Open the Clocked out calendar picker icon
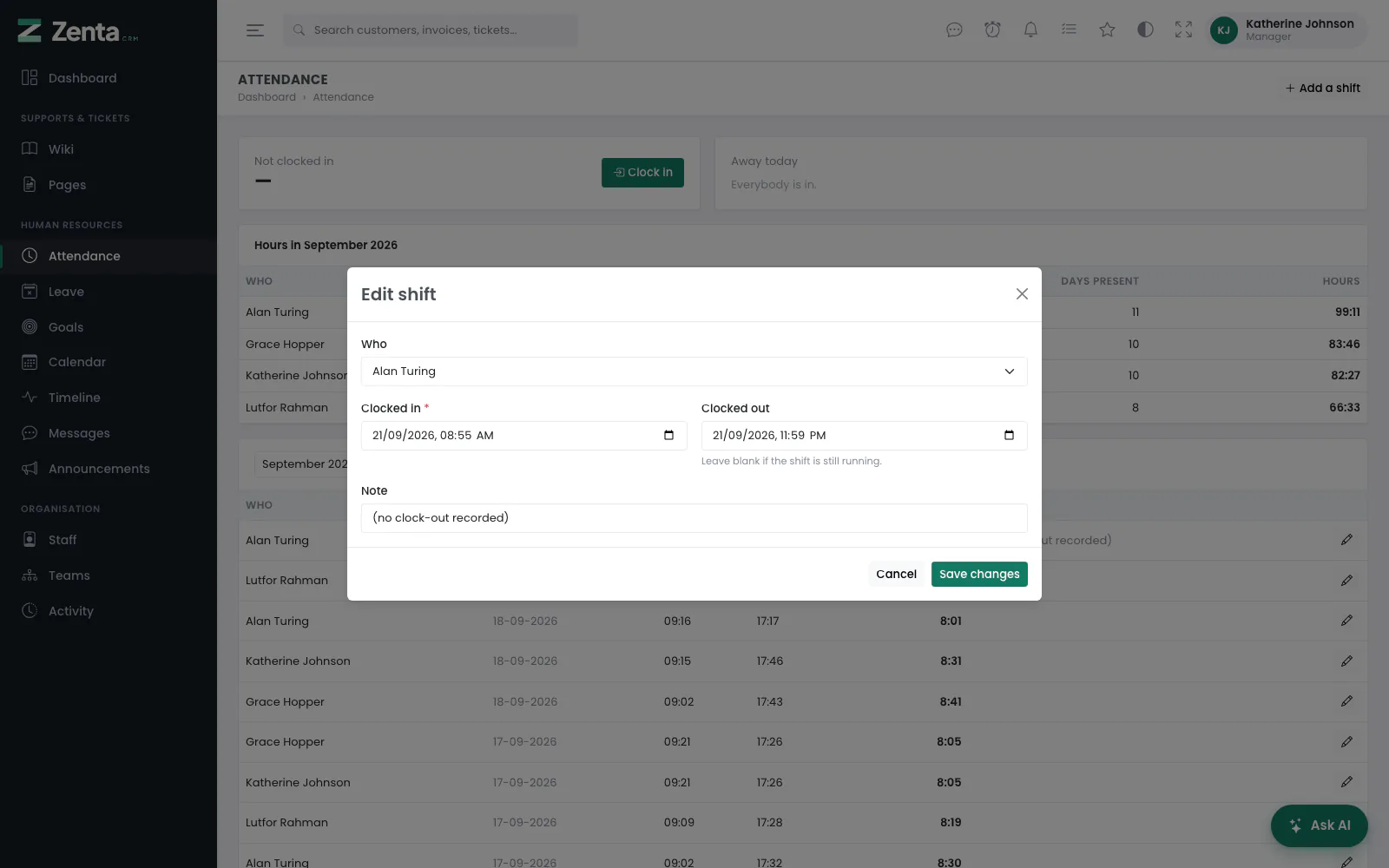The height and width of the screenshot is (868, 1389). click(1009, 436)
